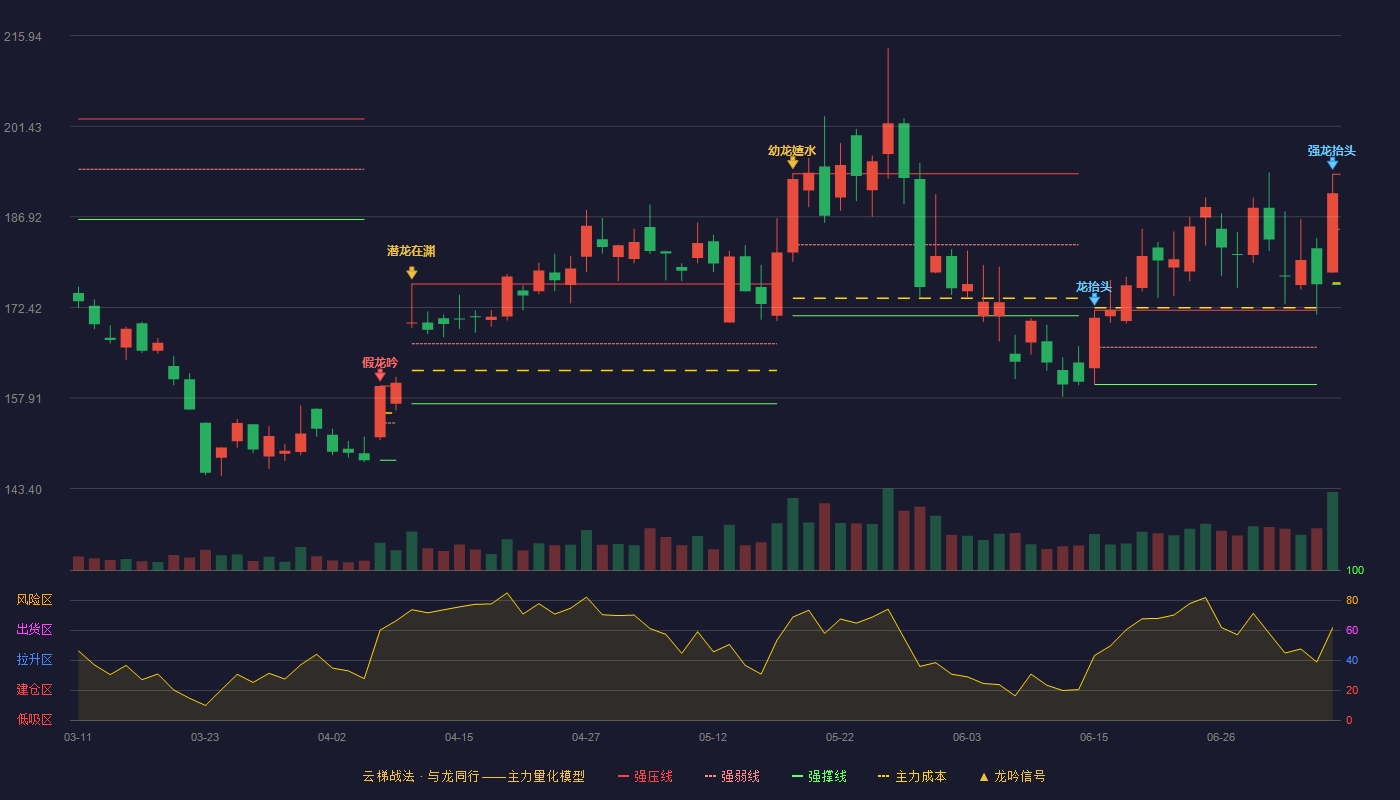1400x800 pixels.
Task: Click the 06-26 date axis label
Action: (x=1221, y=737)
